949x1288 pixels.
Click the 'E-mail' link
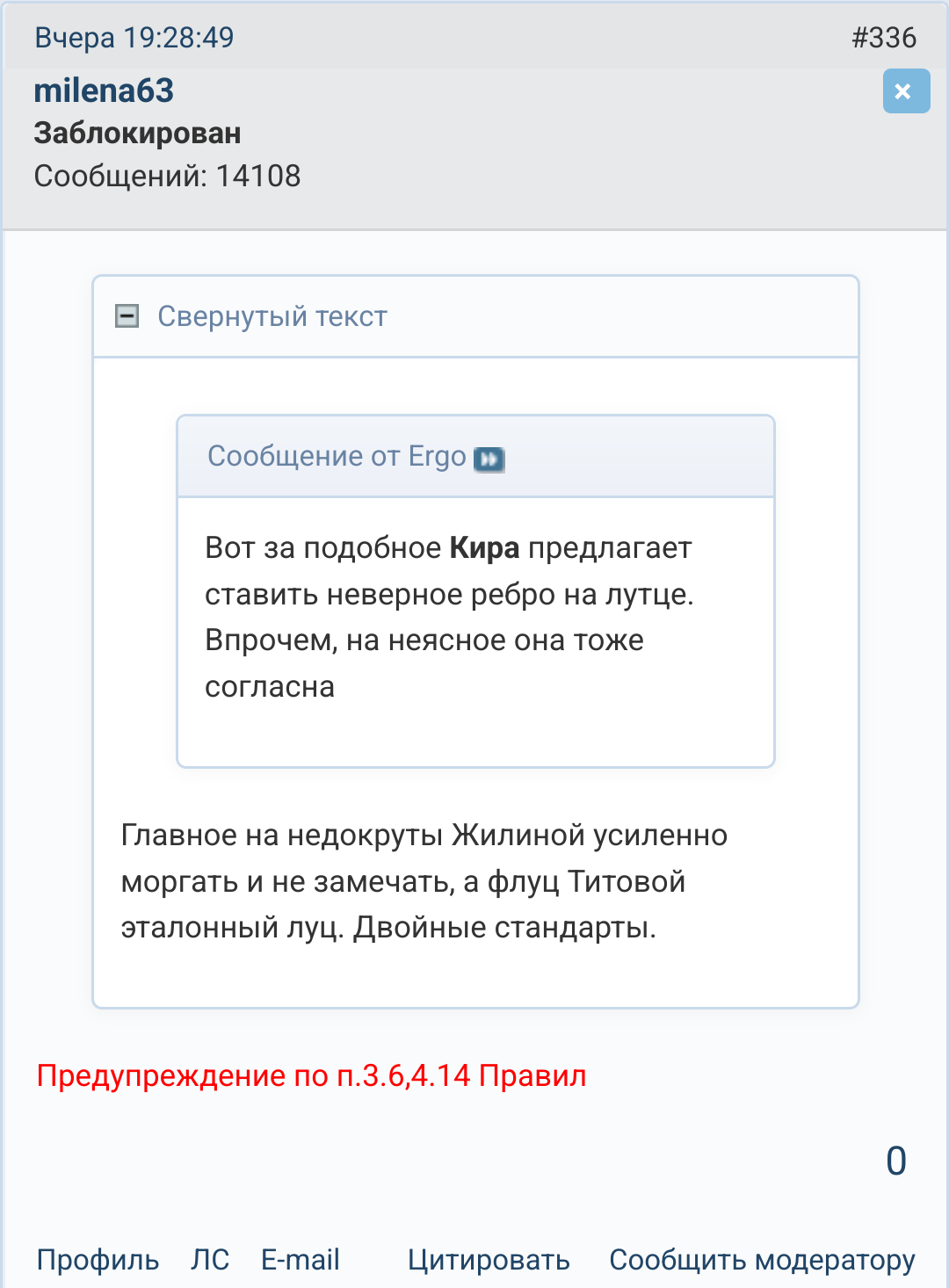300,1260
